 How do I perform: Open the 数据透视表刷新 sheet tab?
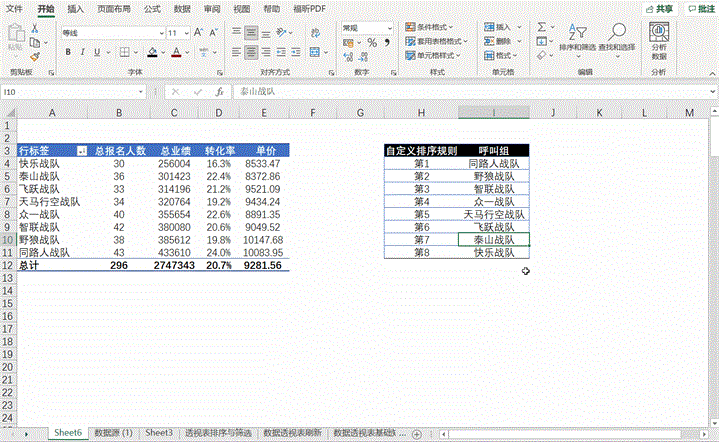click(293, 433)
